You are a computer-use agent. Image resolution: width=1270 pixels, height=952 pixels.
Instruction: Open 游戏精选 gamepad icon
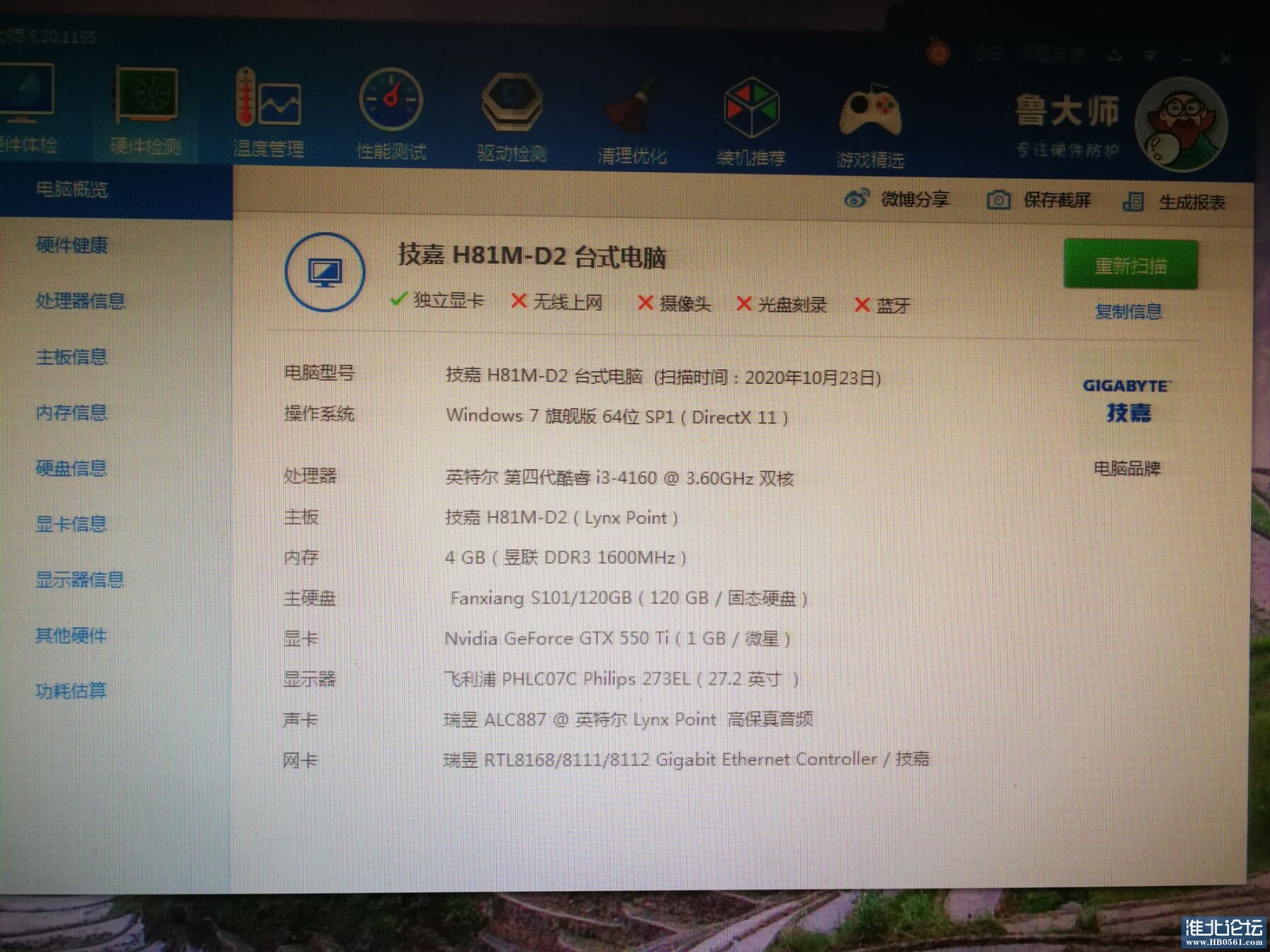tap(870, 111)
